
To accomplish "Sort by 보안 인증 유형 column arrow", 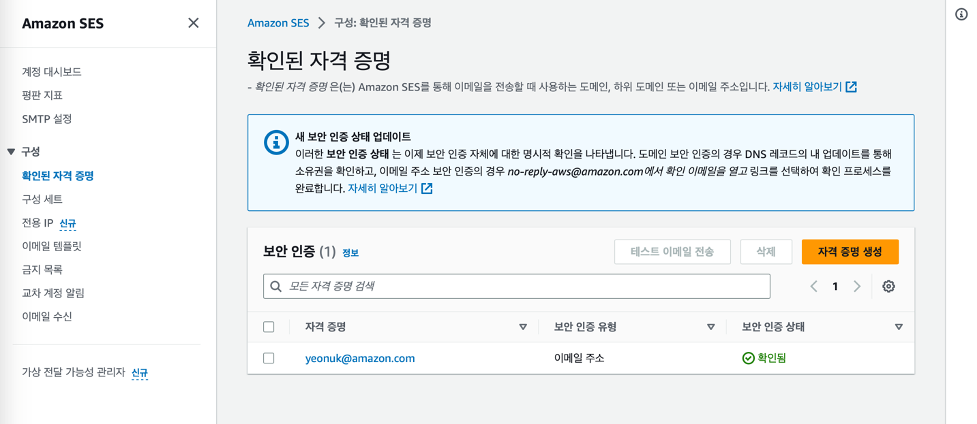I will coord(710,327).
